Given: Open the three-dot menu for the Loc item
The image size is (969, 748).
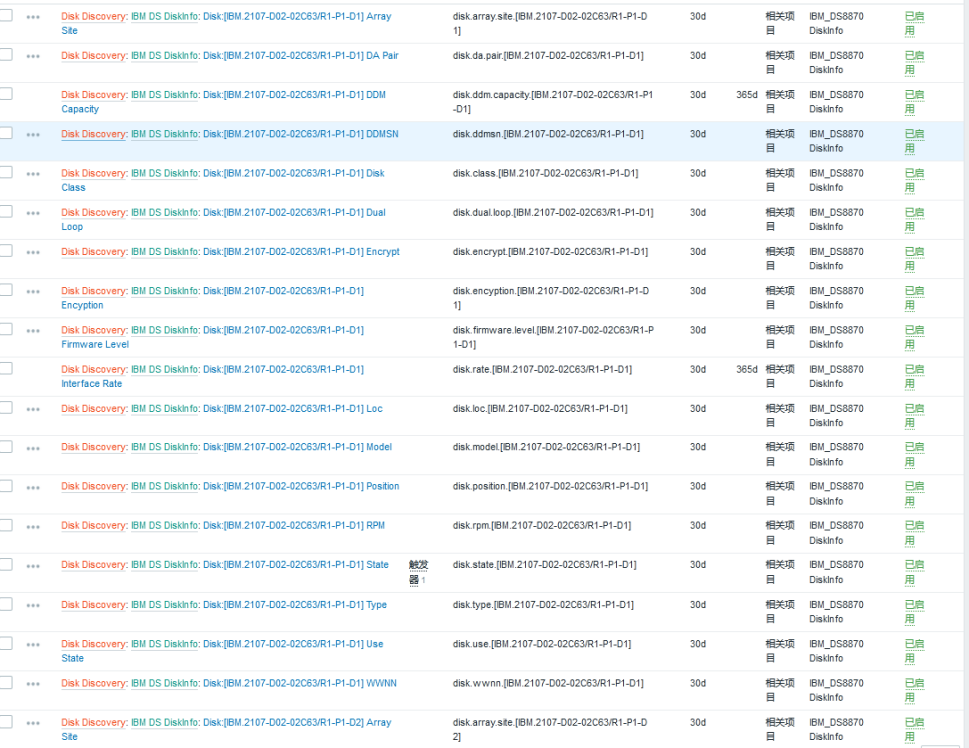Looking at the screenshot, I should pyautogui.click(x=33, y=410).
